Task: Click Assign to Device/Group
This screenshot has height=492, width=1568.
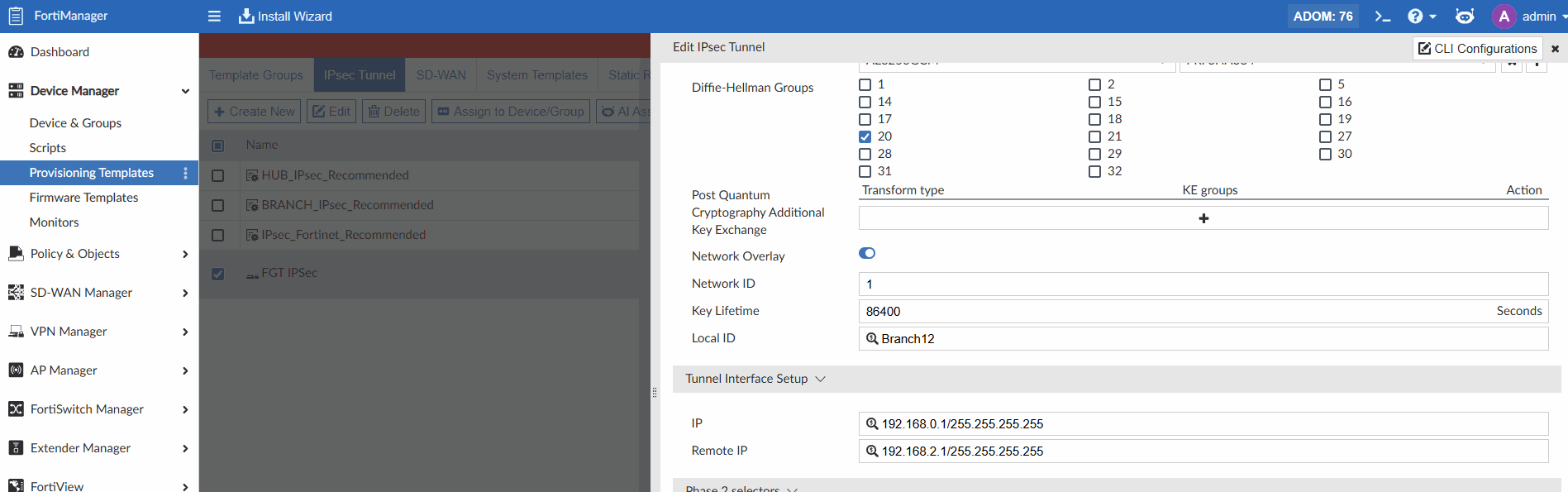Action: pos(511,112)
